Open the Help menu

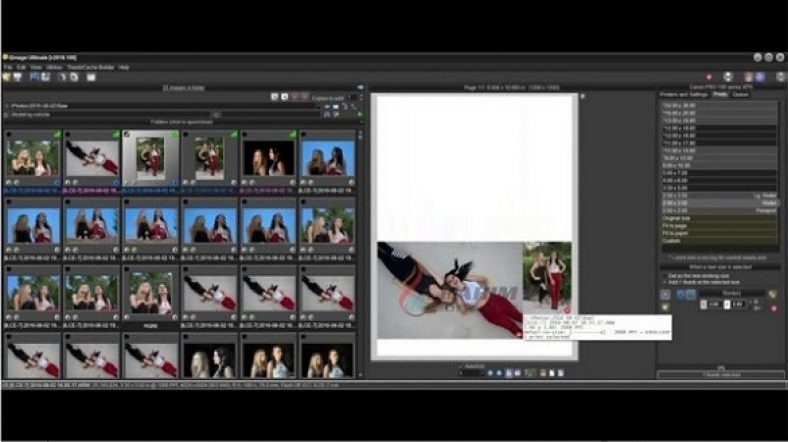coord(124,67)
